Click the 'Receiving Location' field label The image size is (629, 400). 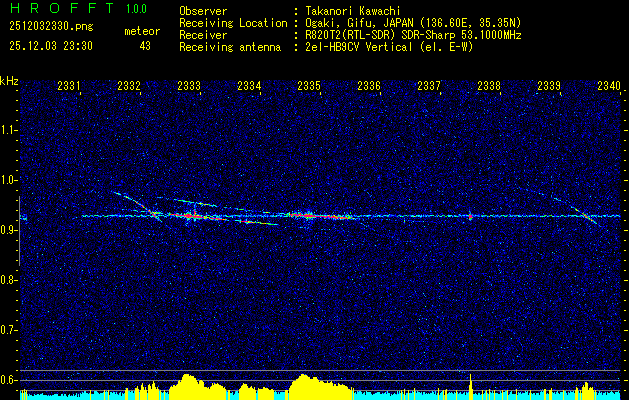pyautogui.click(x=233, y=23)
